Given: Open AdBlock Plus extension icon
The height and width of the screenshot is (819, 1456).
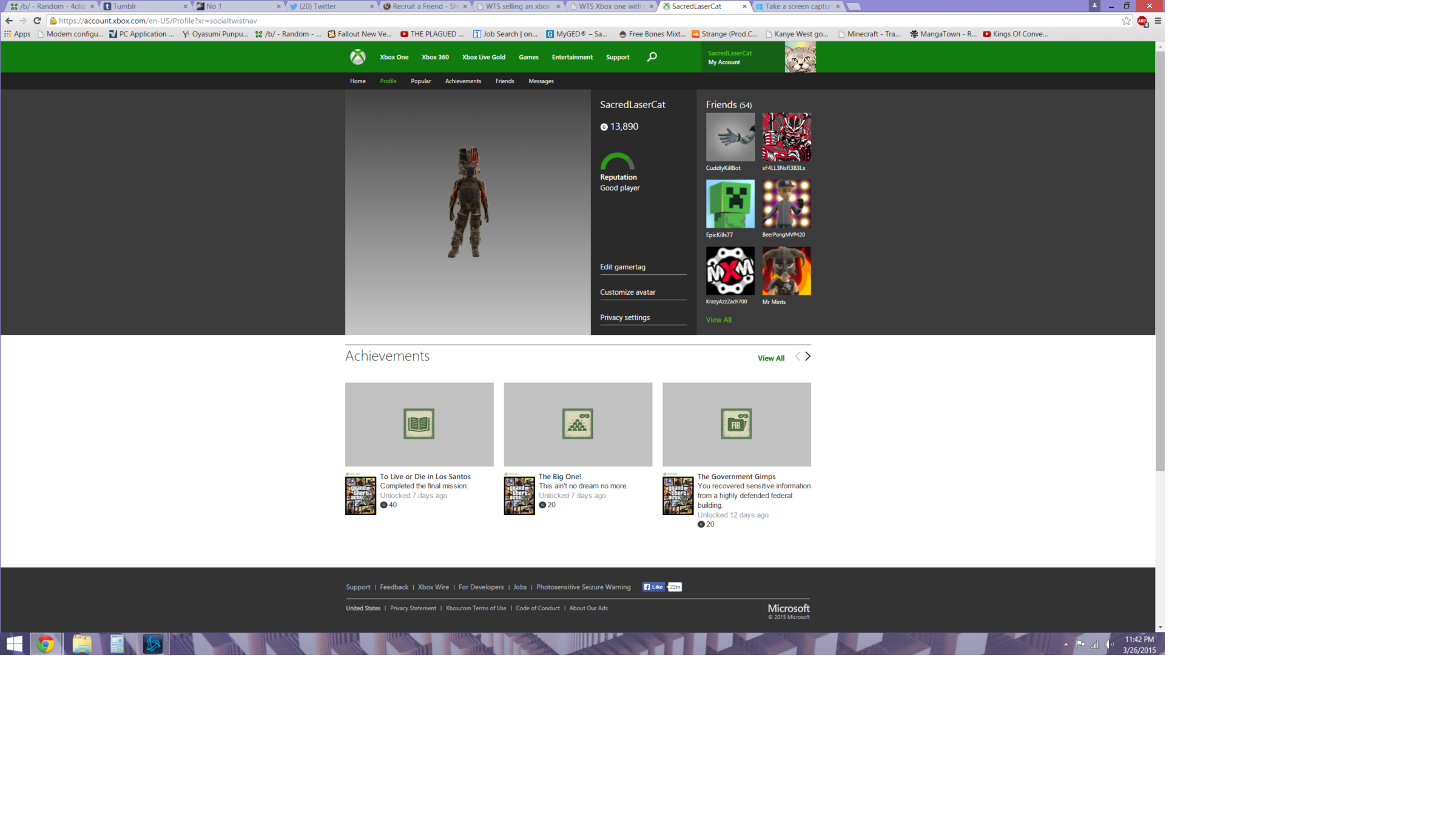Looking at the screenshot, I should click(1142, 21).
